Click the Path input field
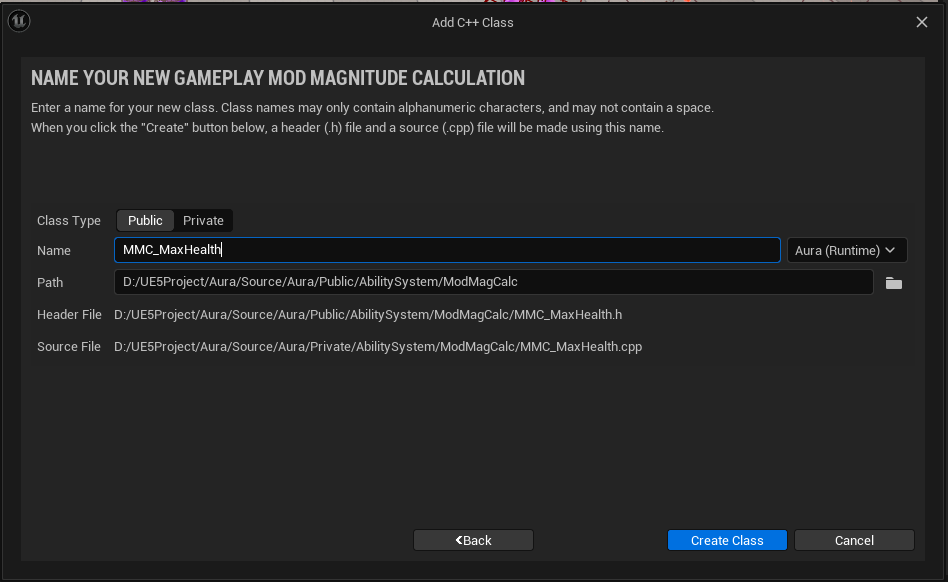This screenshot has height=582, width=948. point(493,282)
